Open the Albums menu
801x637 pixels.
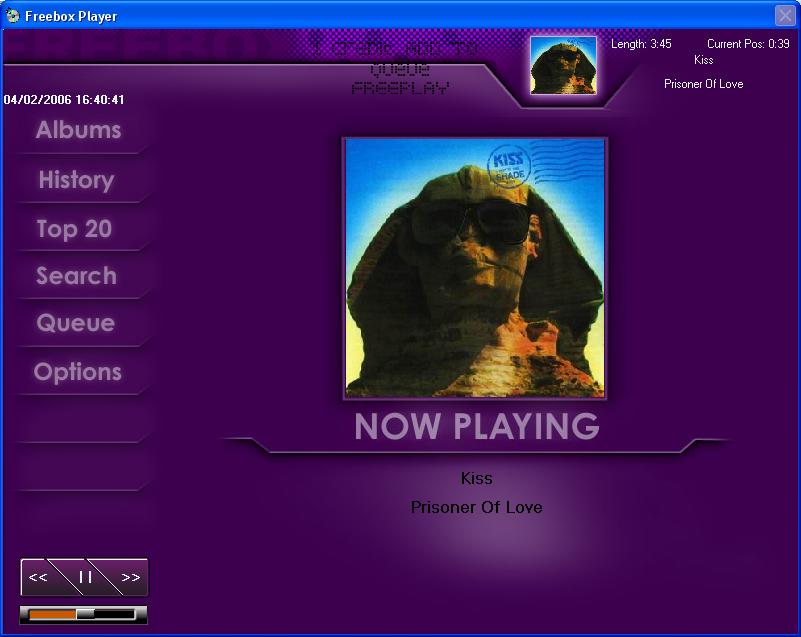click(78, 130)
